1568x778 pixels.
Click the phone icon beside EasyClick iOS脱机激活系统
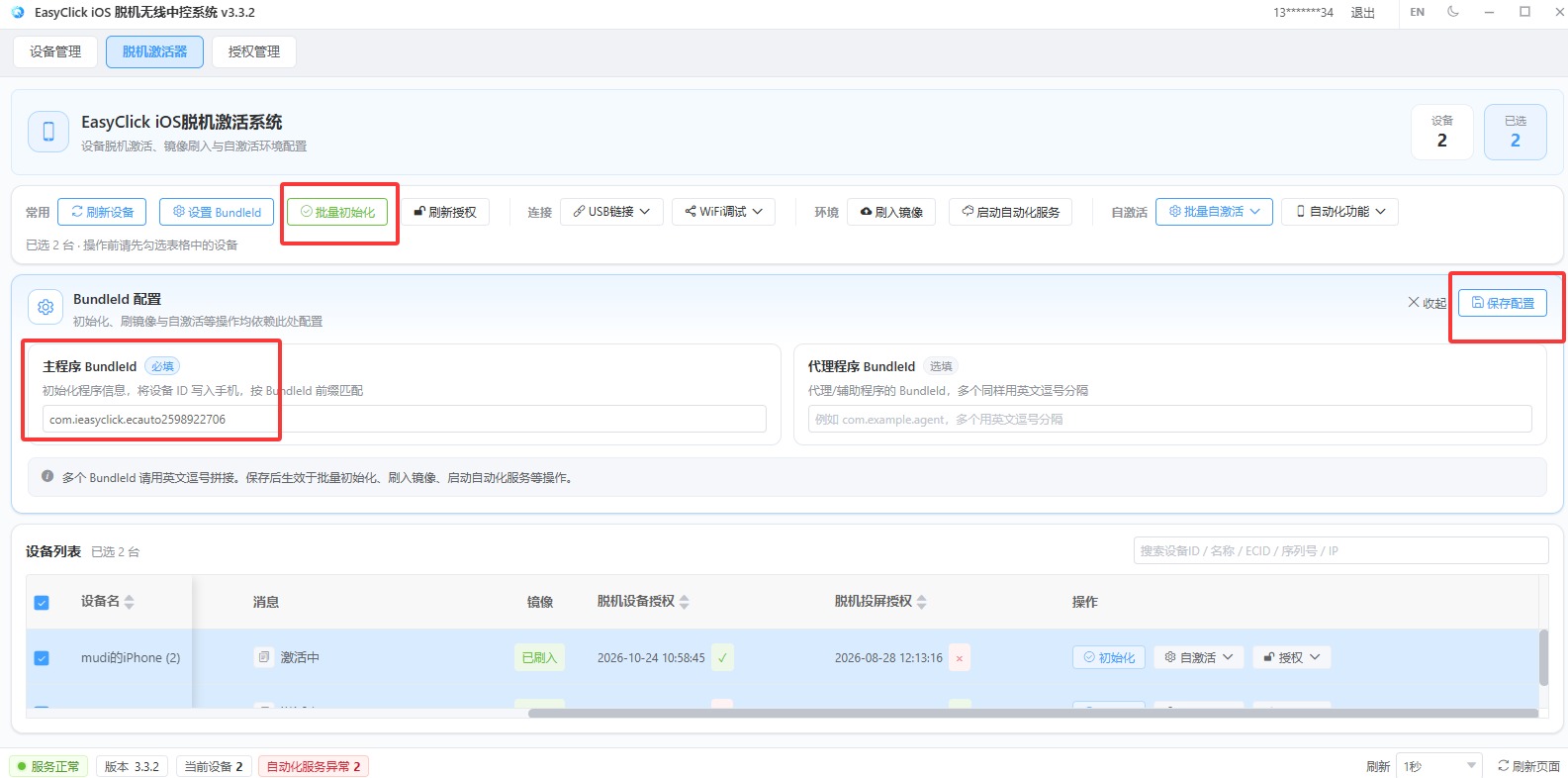point(48,132)
